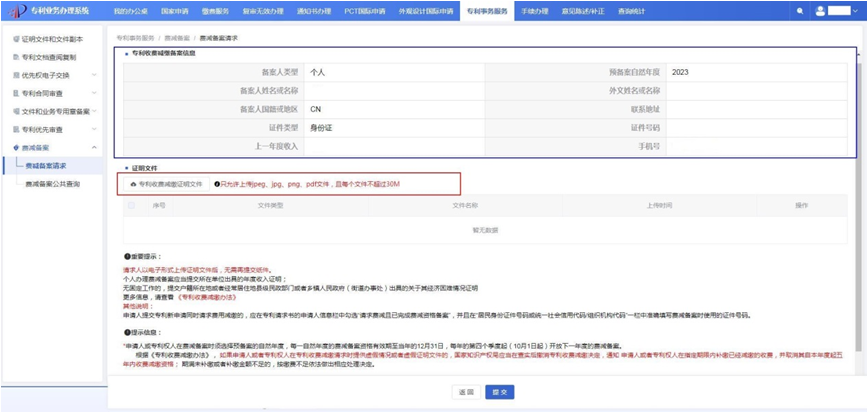Open the 外观设计国际申请 top menu
The height and width of the screenshot is (413, 868).
point(426,11)
